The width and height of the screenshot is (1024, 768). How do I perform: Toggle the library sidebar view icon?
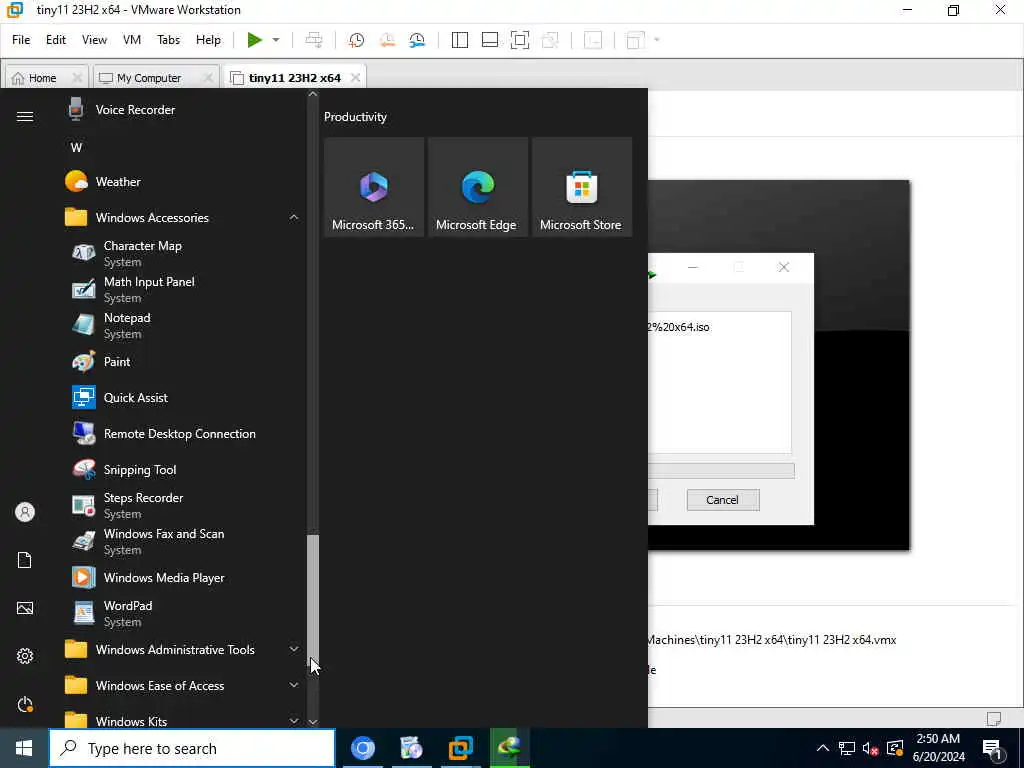click(x=460, y=40)
